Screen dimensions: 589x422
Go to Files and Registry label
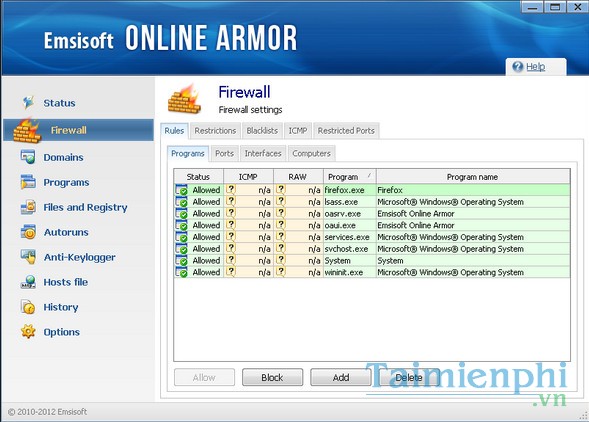click(x=85, y=207)
